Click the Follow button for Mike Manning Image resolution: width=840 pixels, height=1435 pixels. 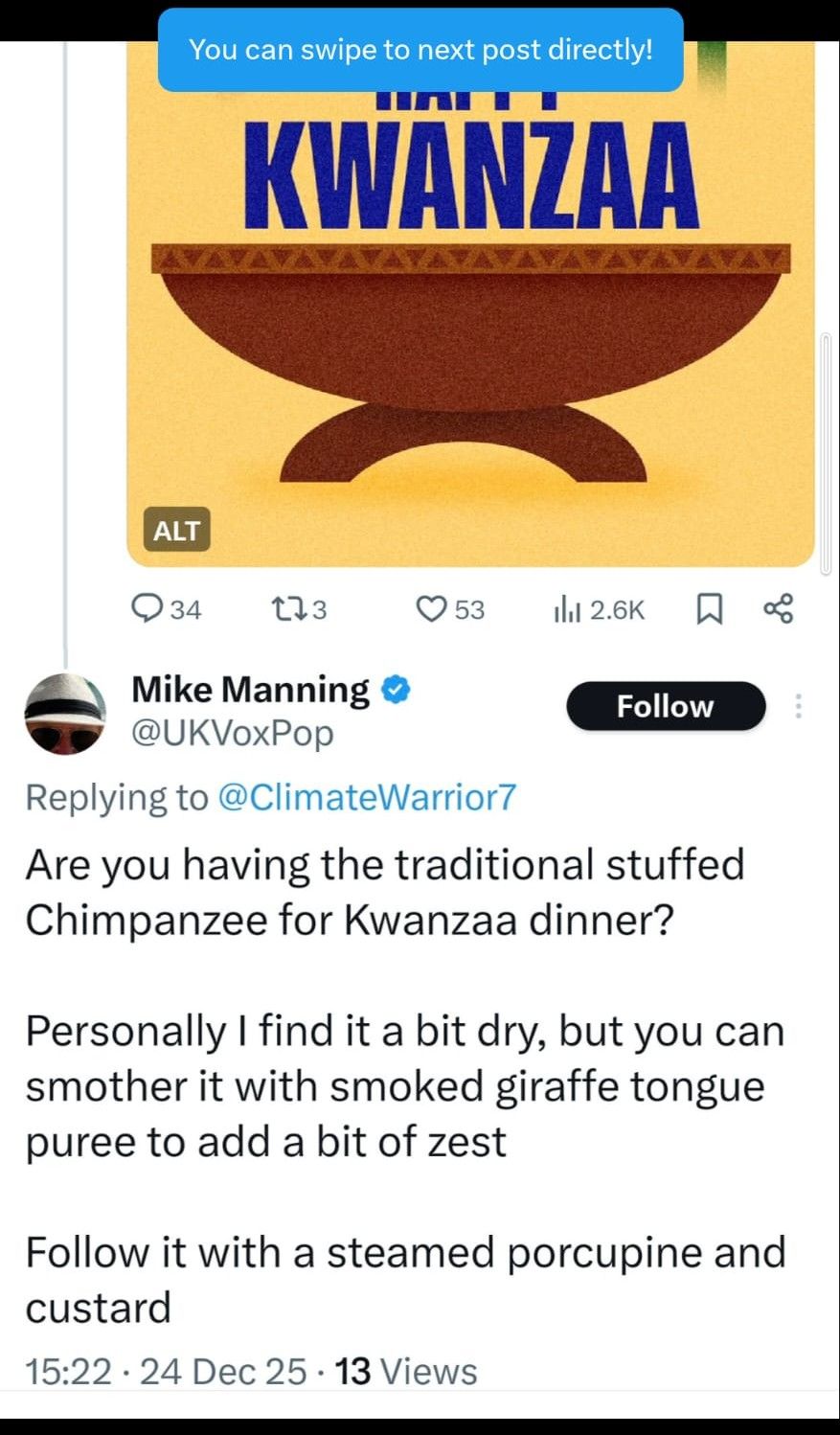coord(666,707)
